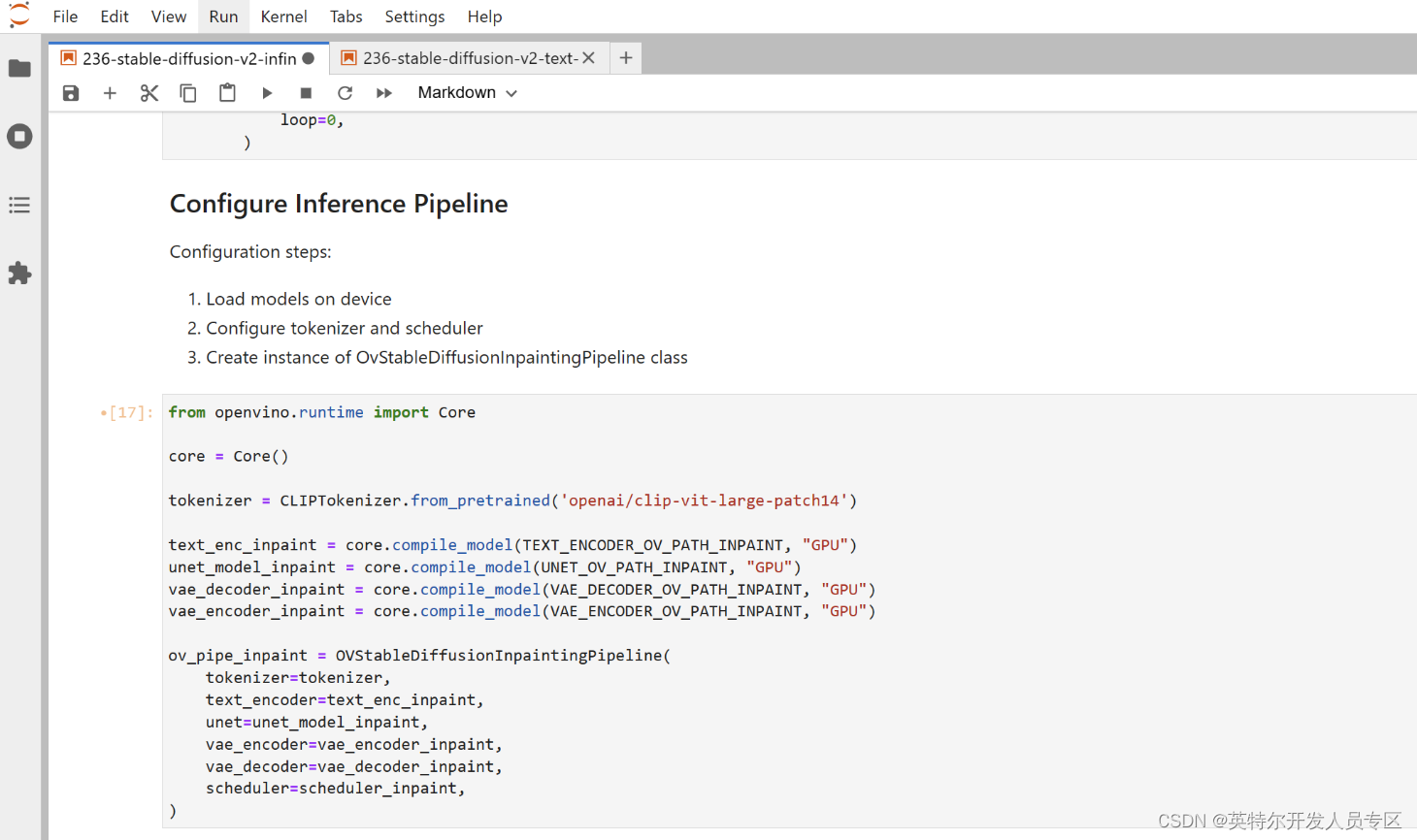Click the CLIPTokenizer.from_pretrained code line

(512, 501)
